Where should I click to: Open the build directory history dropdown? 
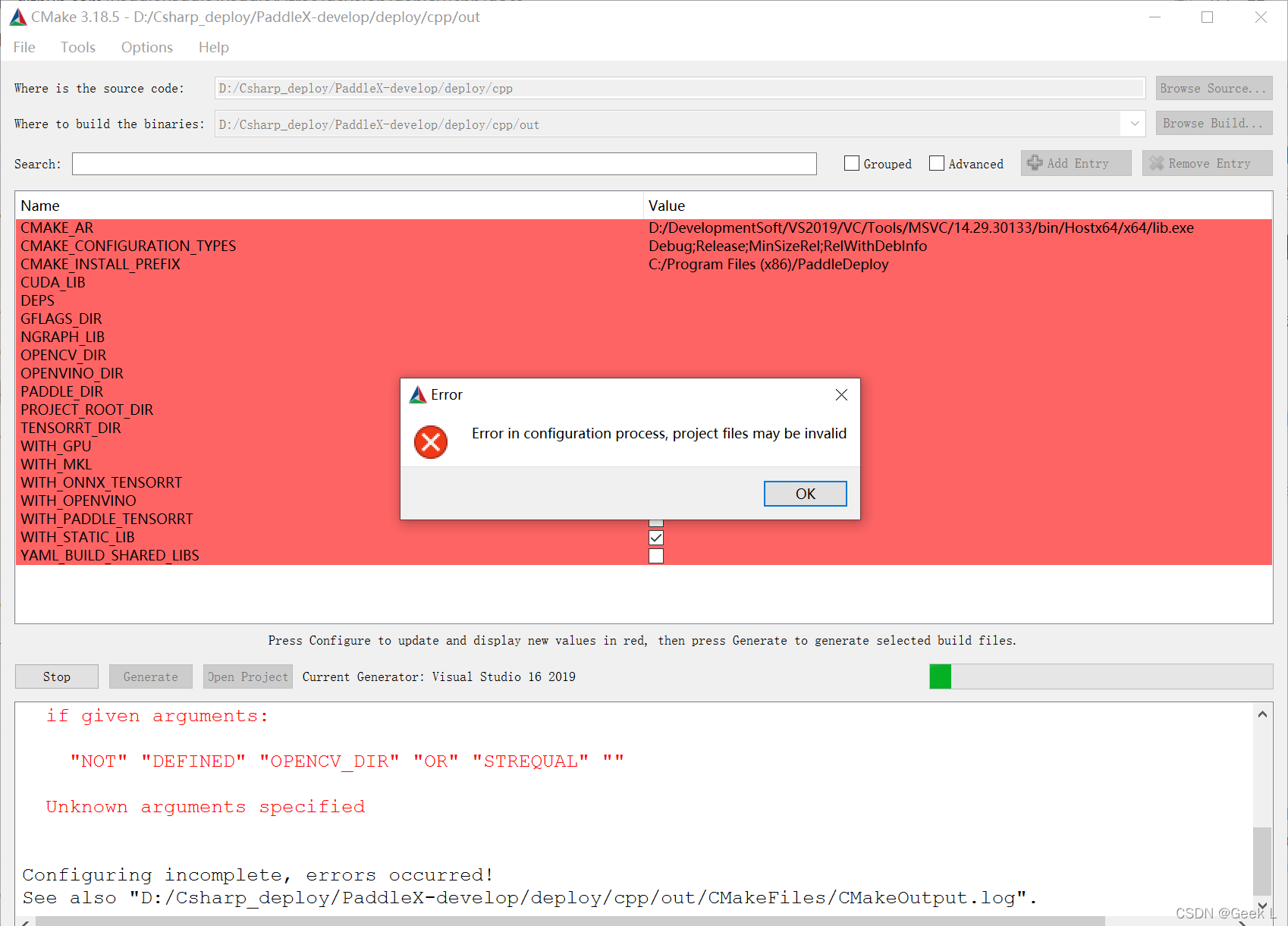click(1134, 124)
